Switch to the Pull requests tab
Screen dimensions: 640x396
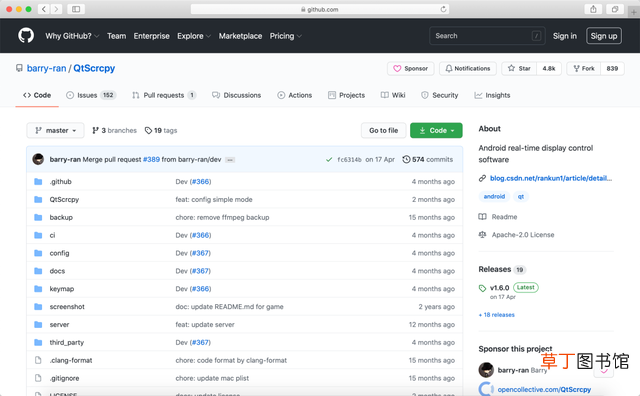[x=164, y=95]
